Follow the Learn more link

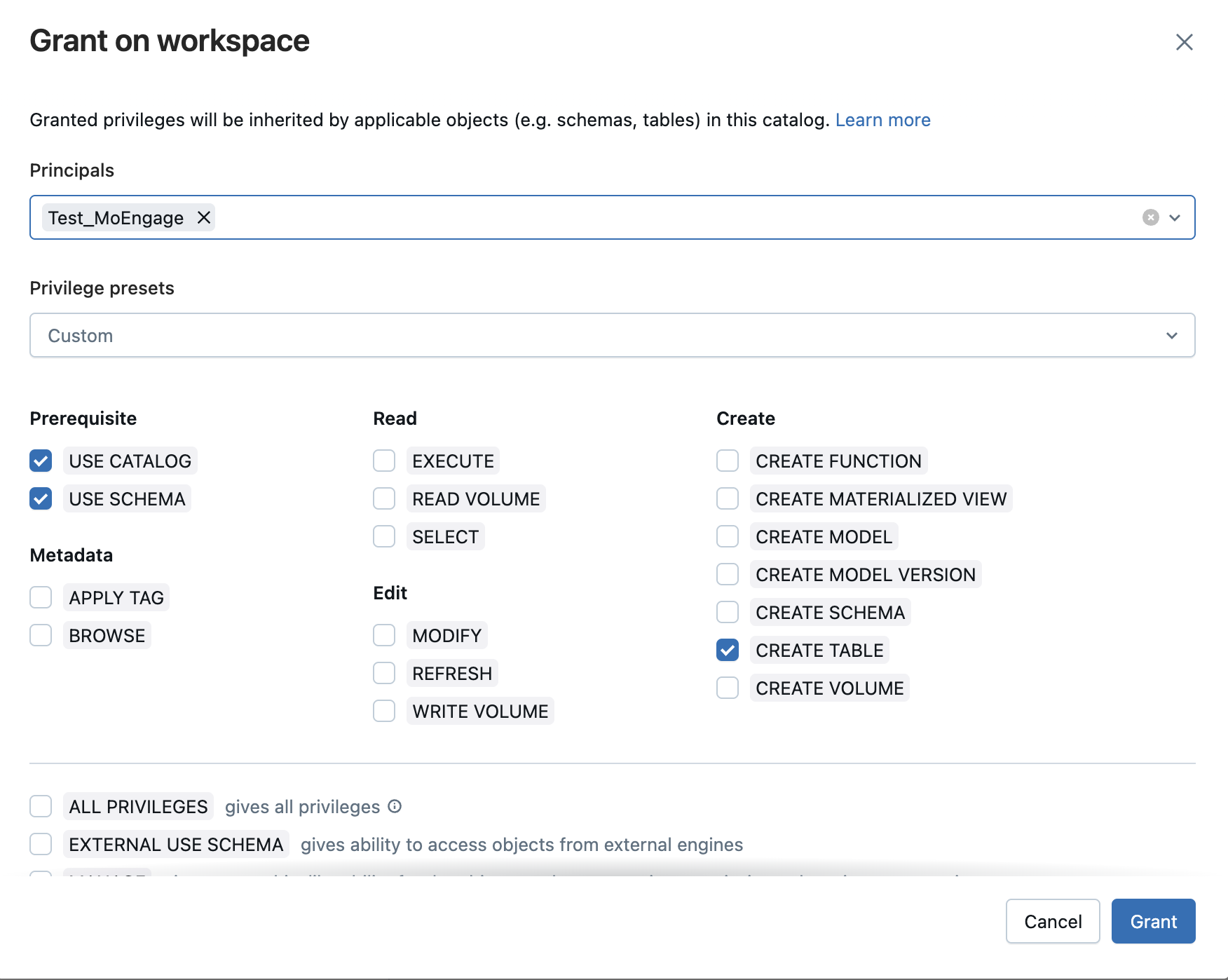coord(882,120)
